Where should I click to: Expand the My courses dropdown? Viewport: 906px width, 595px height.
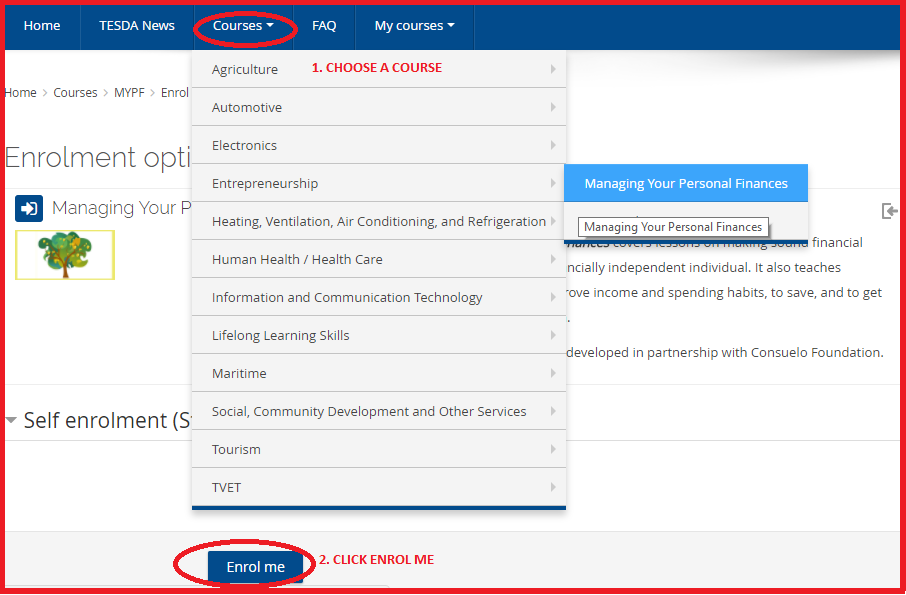click(414, 26)
